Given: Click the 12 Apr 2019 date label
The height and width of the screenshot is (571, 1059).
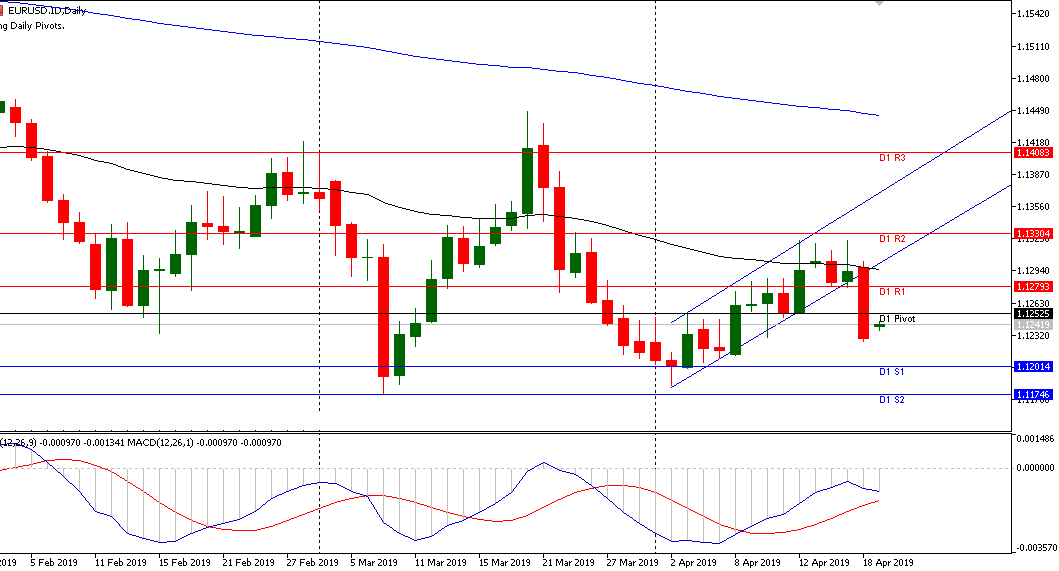Looking at the screenshot, I should [x=824, y=563].
